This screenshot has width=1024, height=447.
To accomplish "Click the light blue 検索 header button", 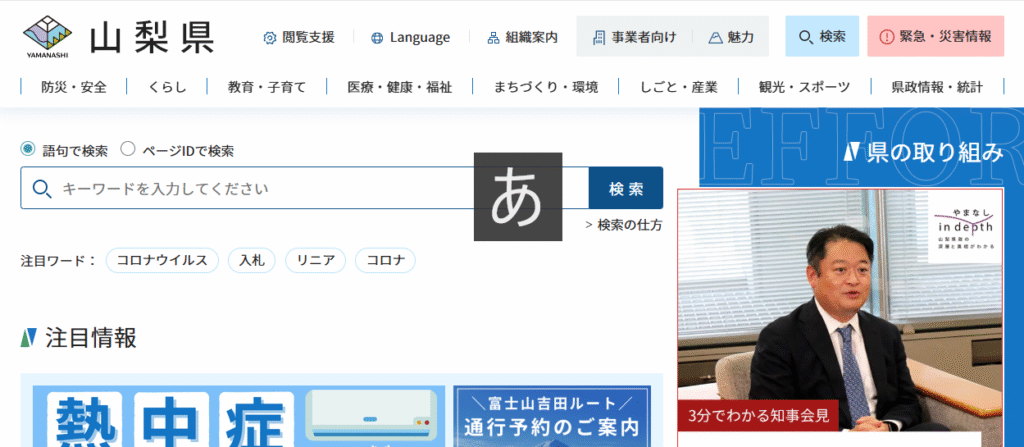I will point(822,37).
